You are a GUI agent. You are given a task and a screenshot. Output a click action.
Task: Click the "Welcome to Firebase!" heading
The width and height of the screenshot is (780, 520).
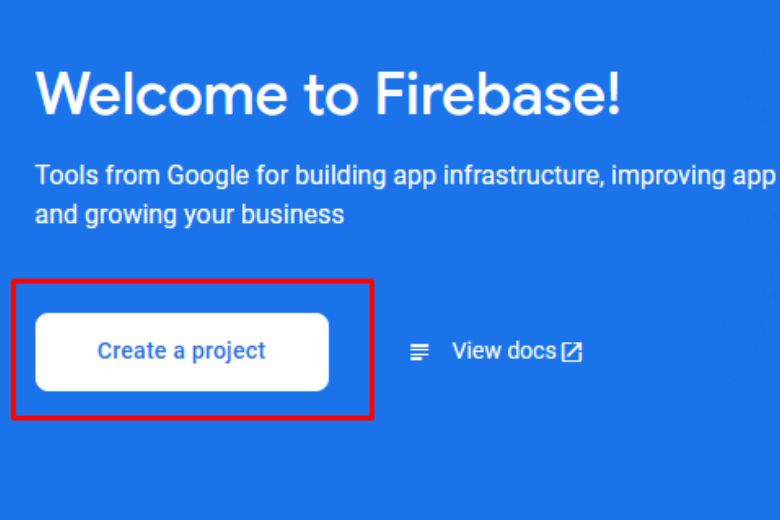[x=328, y=94]
